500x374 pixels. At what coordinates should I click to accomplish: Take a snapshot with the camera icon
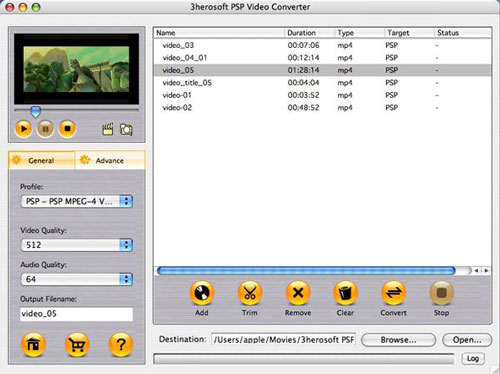tap(126, 130)
